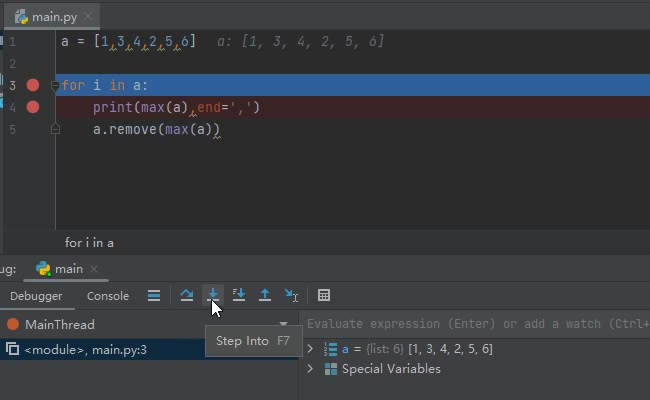Viewport: 650px width, 400px height.
Task: Click the Step Out arrow icon
Action: (x=265, y=295)
